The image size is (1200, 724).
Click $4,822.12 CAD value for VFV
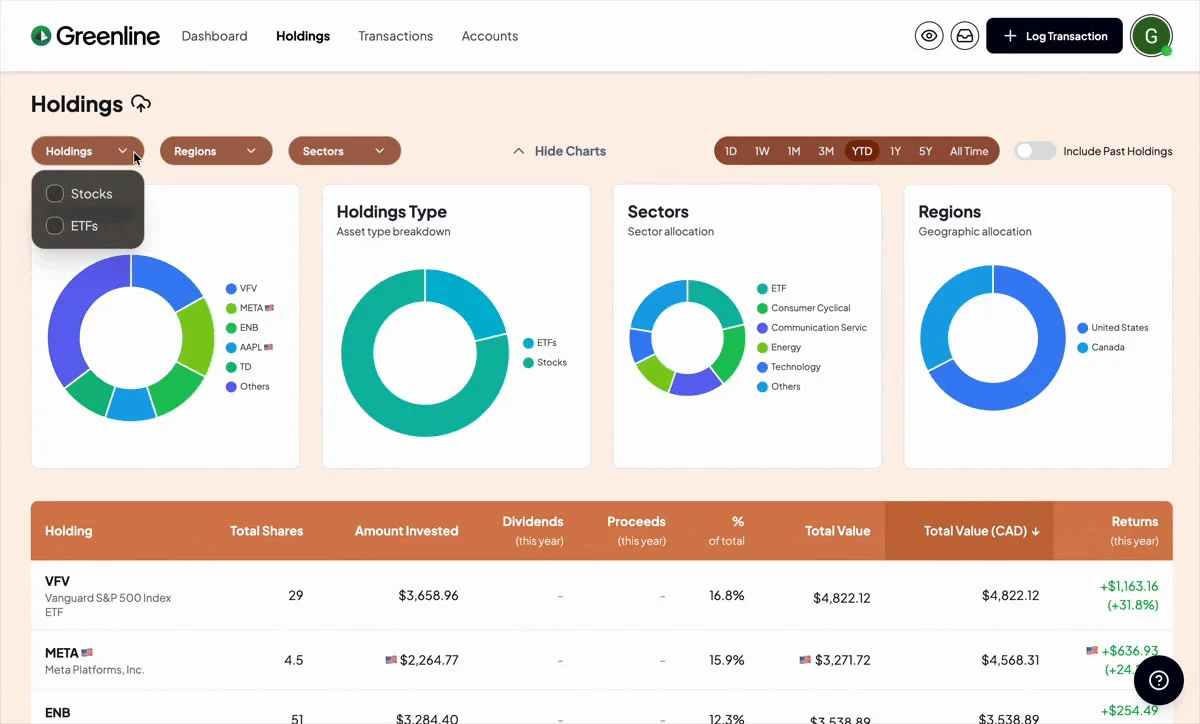(1010, 595)
